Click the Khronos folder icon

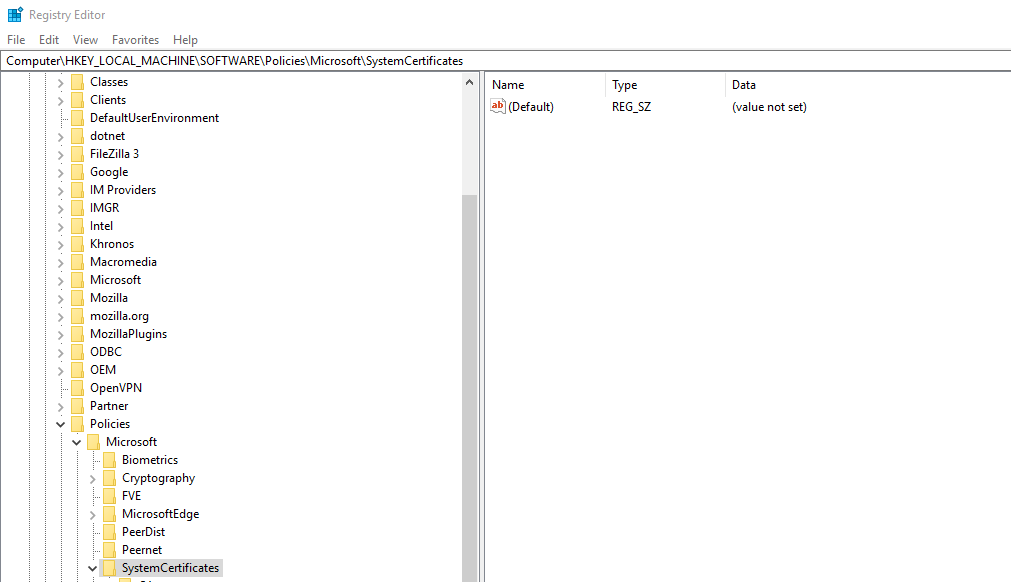pyautogui.click(x=77, y=244)
